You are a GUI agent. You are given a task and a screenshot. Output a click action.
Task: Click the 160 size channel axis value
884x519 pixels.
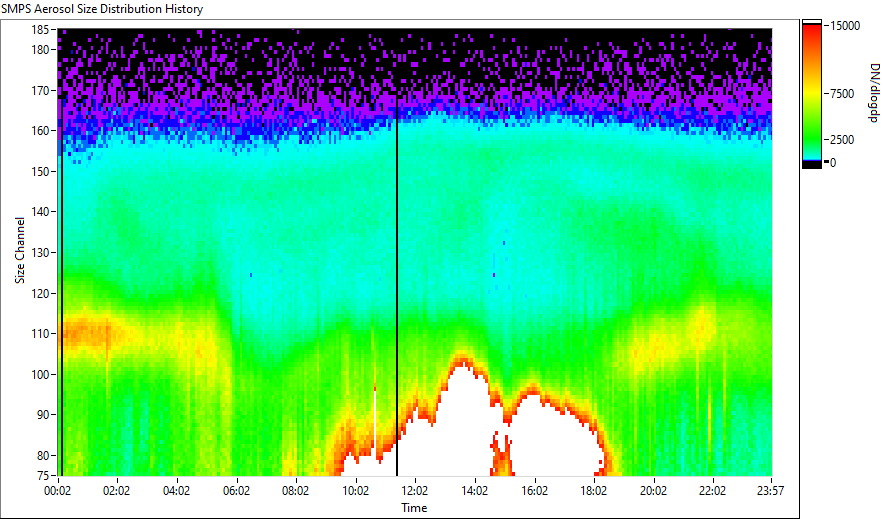click(x=41, y=131)
